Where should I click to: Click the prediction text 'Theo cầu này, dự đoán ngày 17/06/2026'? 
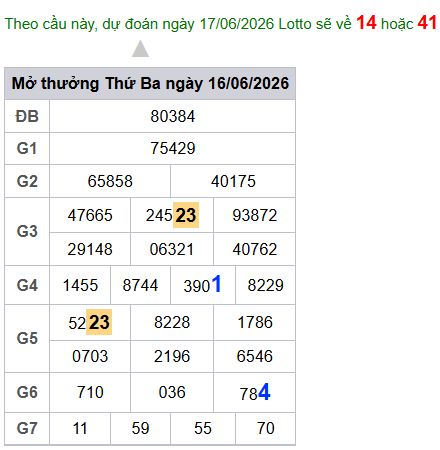139,24
